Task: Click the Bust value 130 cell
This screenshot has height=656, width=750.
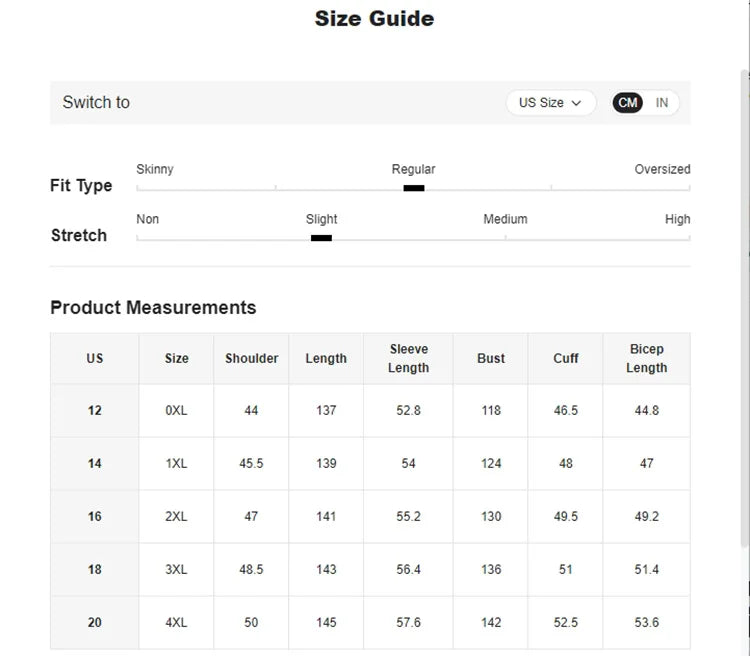Action: [x=491, y=517]
